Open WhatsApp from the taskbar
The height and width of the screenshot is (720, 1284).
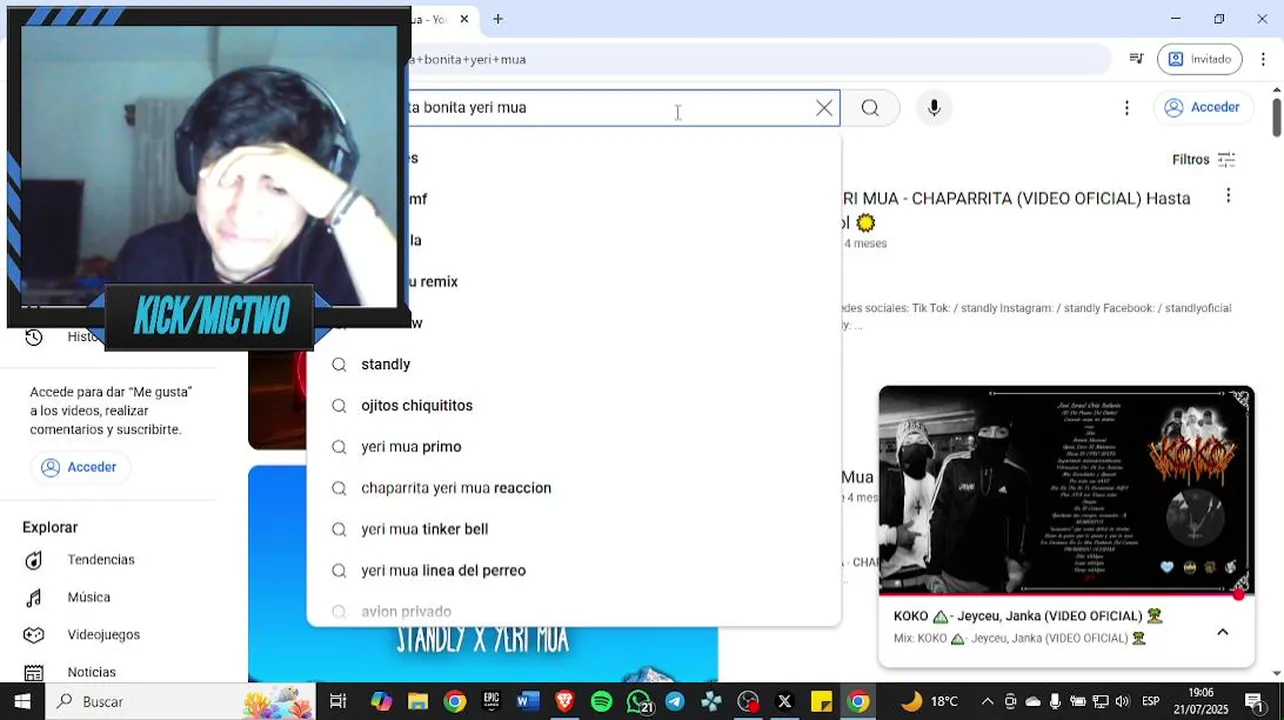click(639, 702)
